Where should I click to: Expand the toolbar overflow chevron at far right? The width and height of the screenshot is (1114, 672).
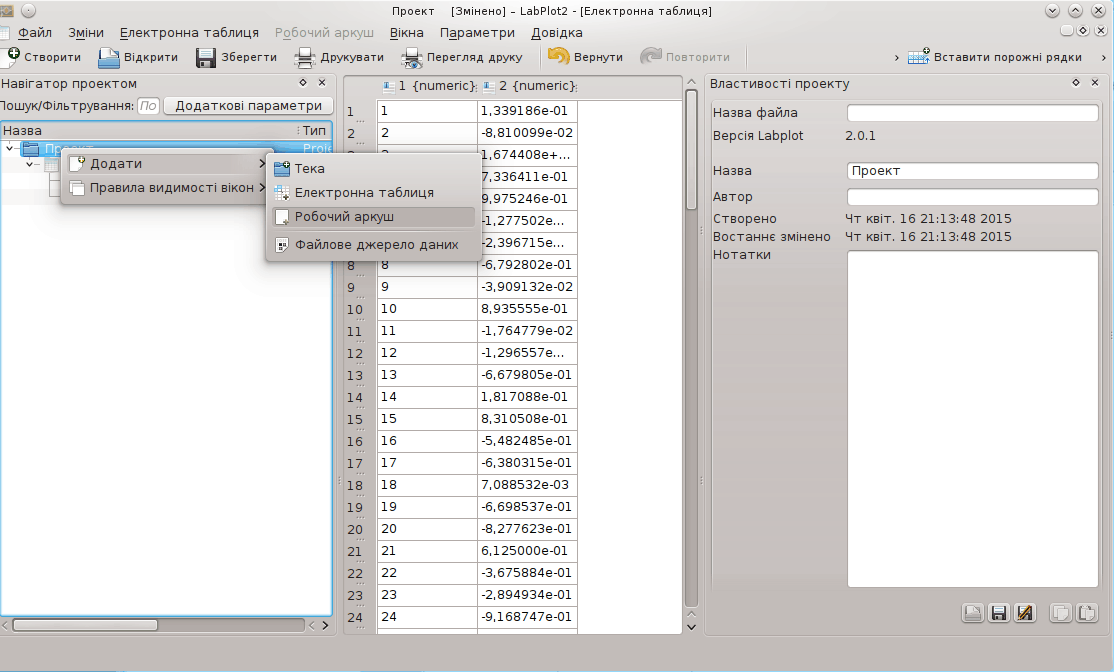[x=1103, y=57]
